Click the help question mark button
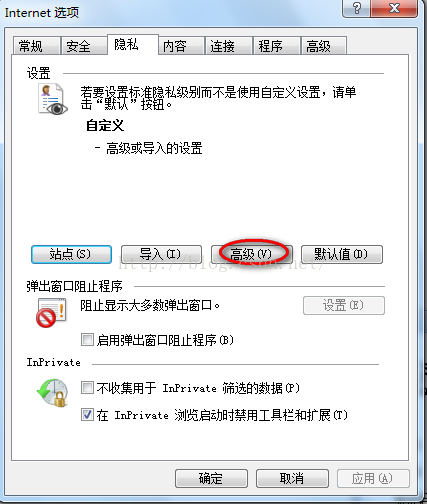This screenshot has height=504, width=427. [357, 8]
